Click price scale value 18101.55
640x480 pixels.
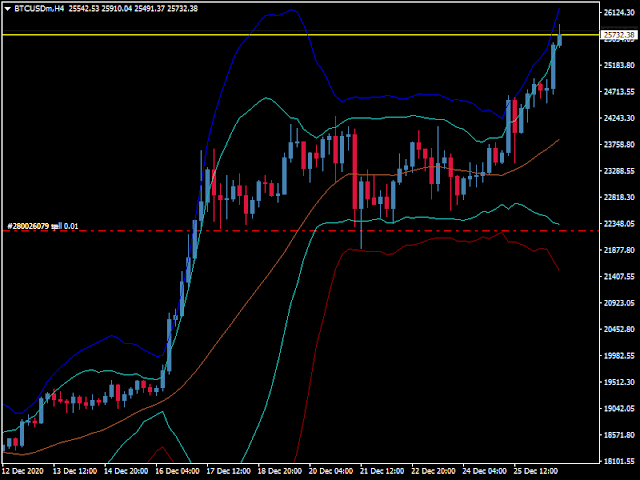(x=619, y=461)
